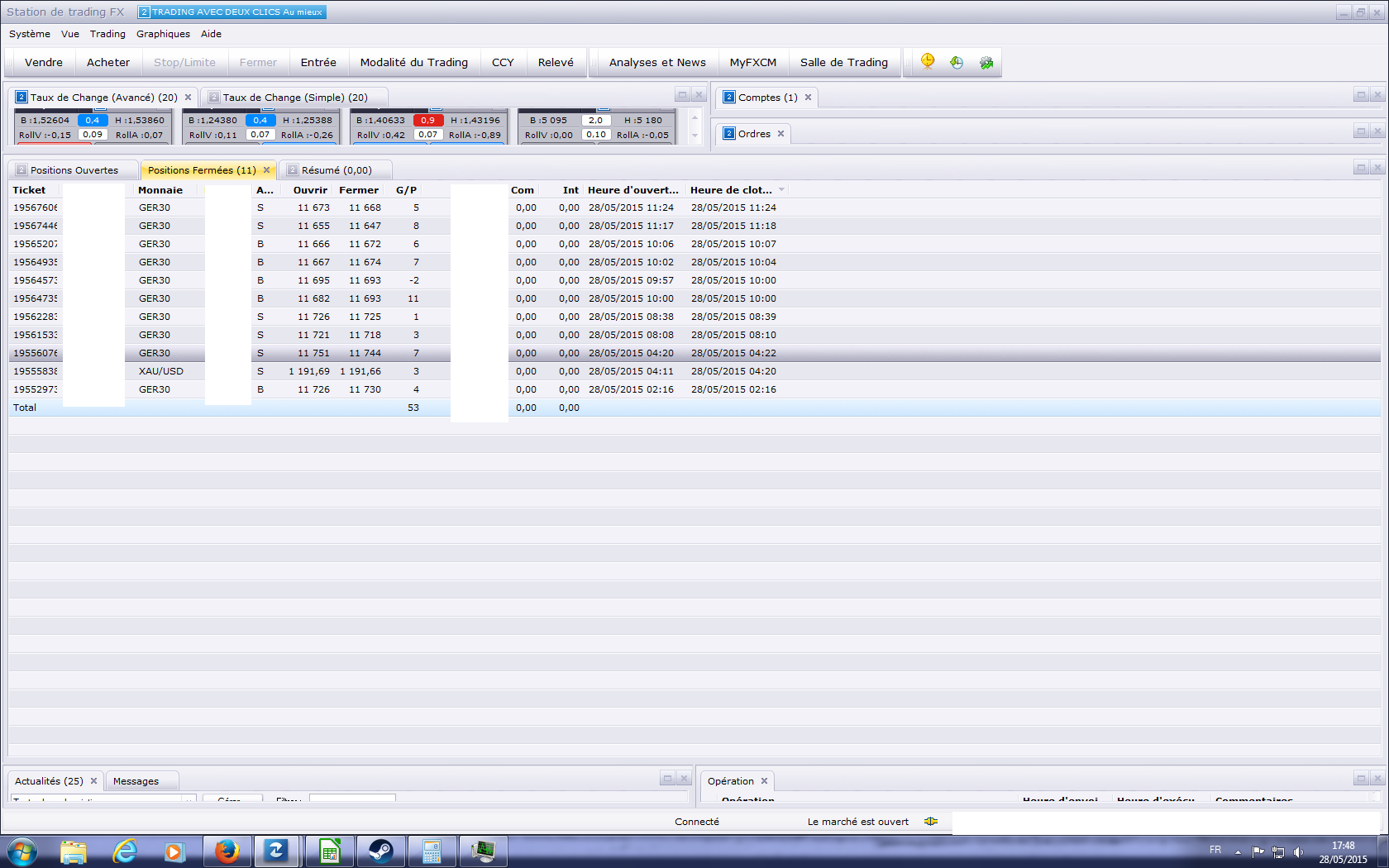Viewport: 1389px width, 868px height.
Task: Open MyFXCM
Action: [x=753, y=62]
